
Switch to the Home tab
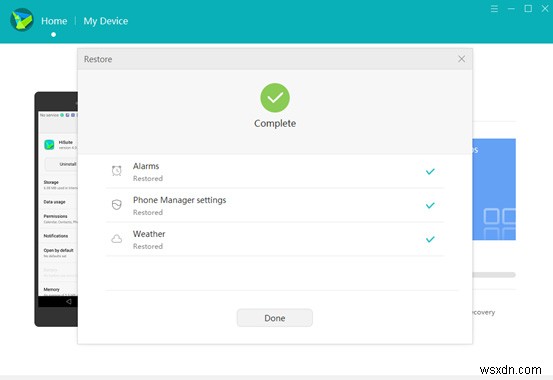point(54,21)
